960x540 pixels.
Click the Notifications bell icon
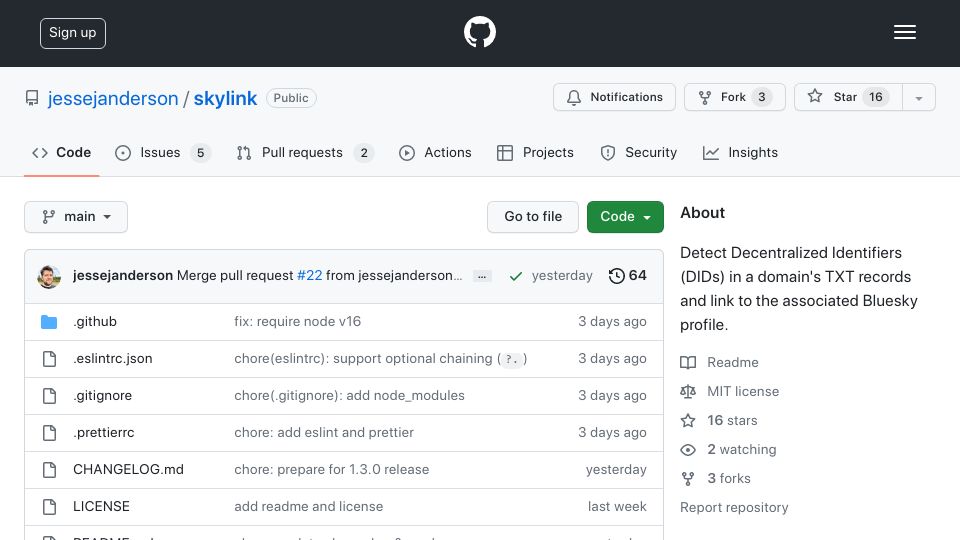pyautogui.click(x=574, y=97)
